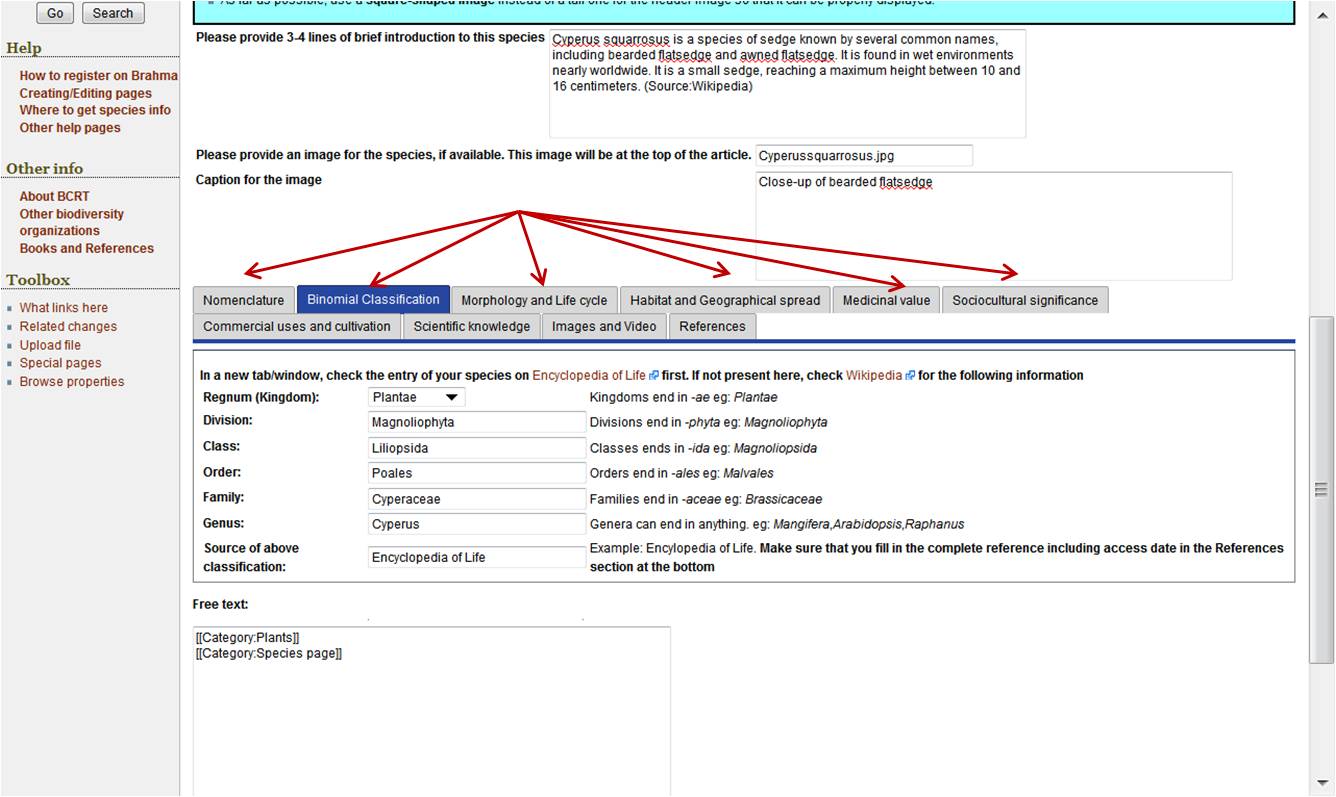
Task: Click the Other info sidebar heading
Action: point(45,168)
